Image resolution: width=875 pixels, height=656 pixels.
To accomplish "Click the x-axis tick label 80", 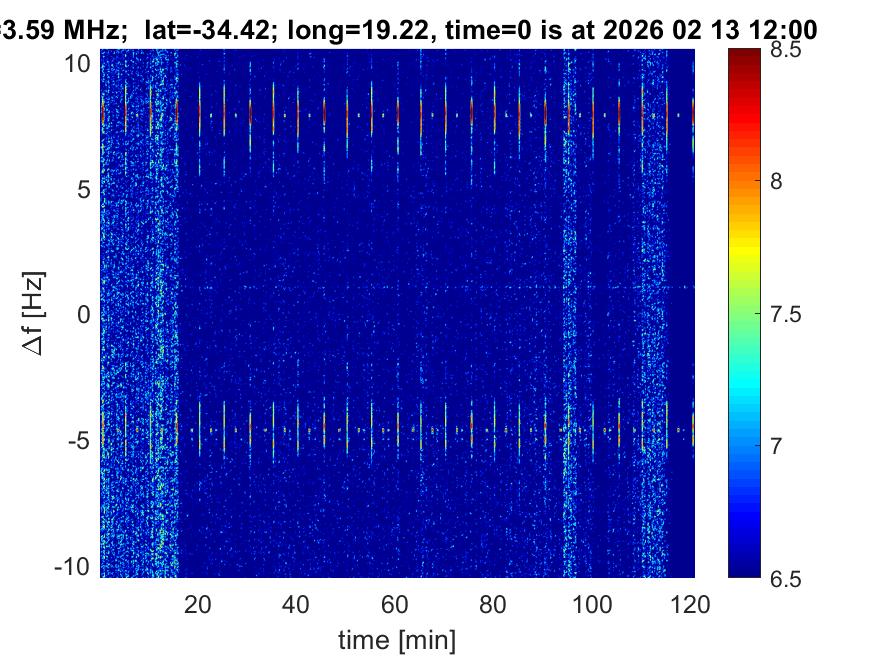I will (495, 604).
